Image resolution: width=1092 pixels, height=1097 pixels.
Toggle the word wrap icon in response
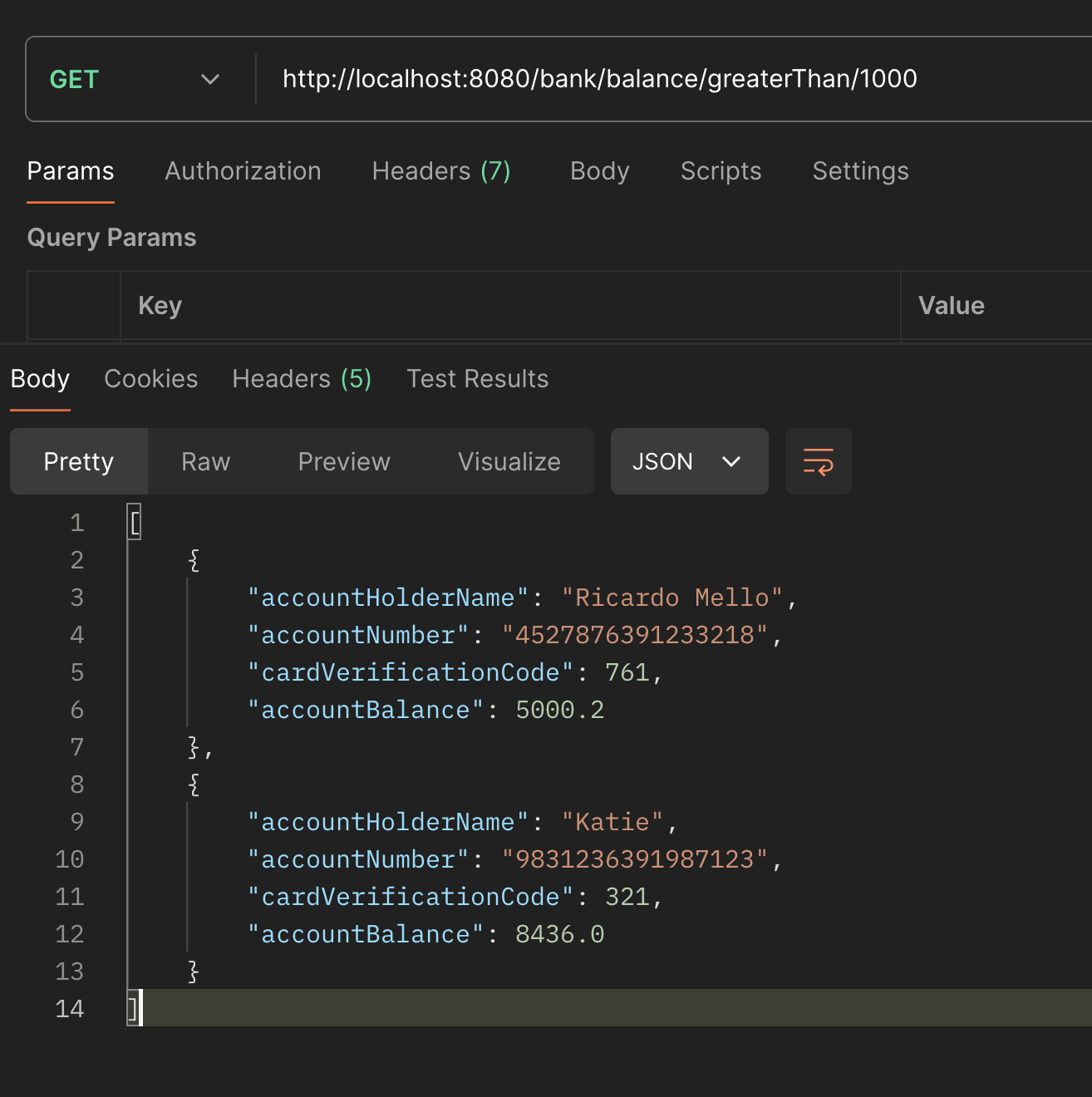pos(818,461)
